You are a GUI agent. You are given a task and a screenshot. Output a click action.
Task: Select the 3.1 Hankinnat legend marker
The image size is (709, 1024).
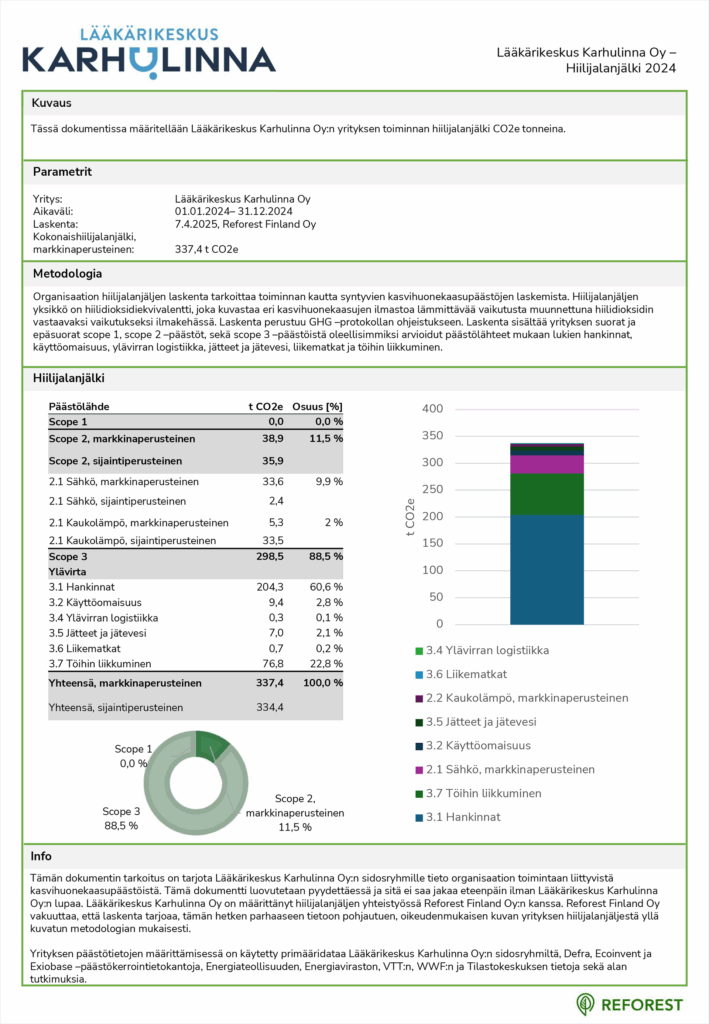417,818
